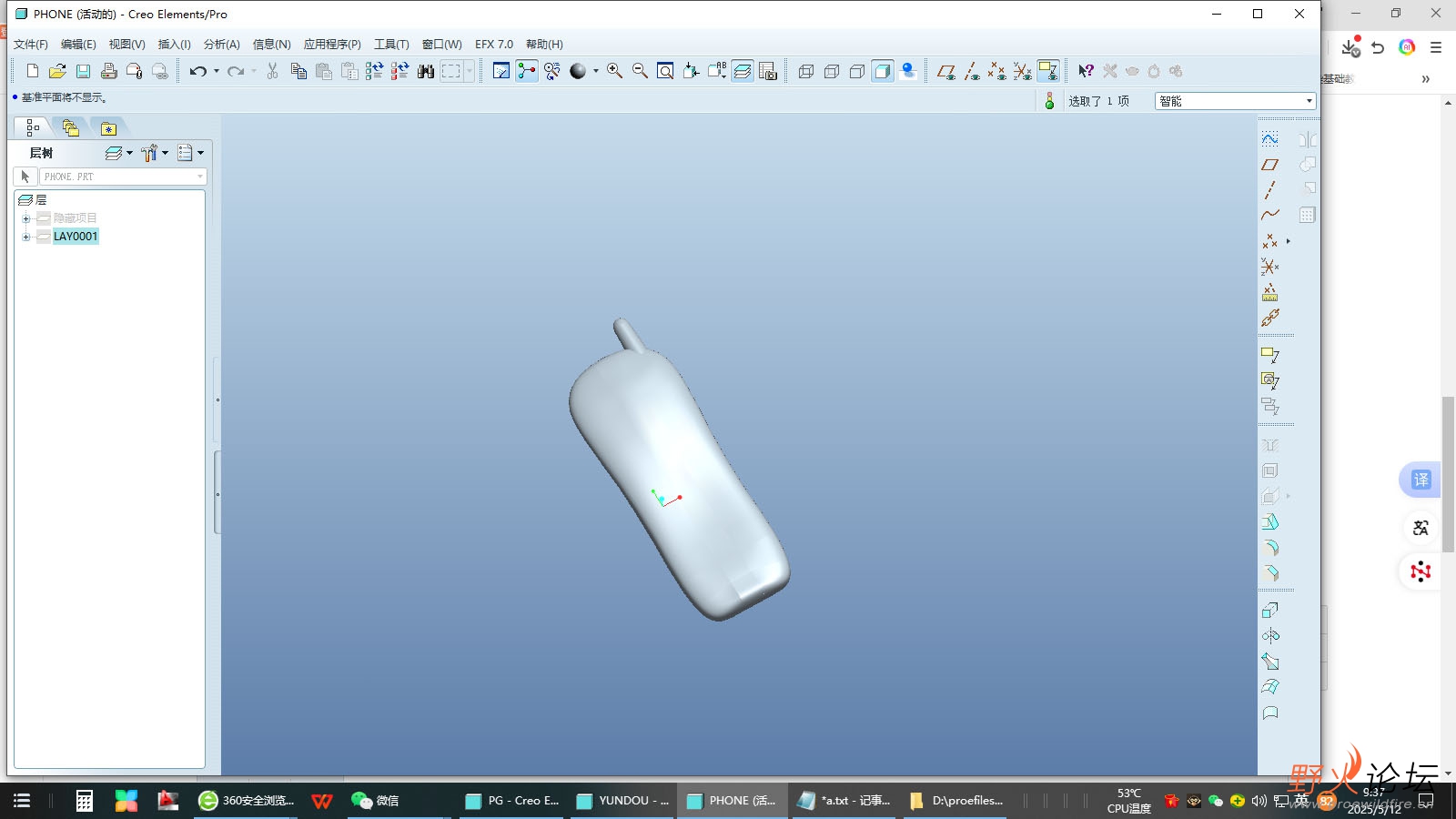Open the layer tree Show dropdown
The image size is (1456, 819).
pyautogui.click(x=119, y=153)
